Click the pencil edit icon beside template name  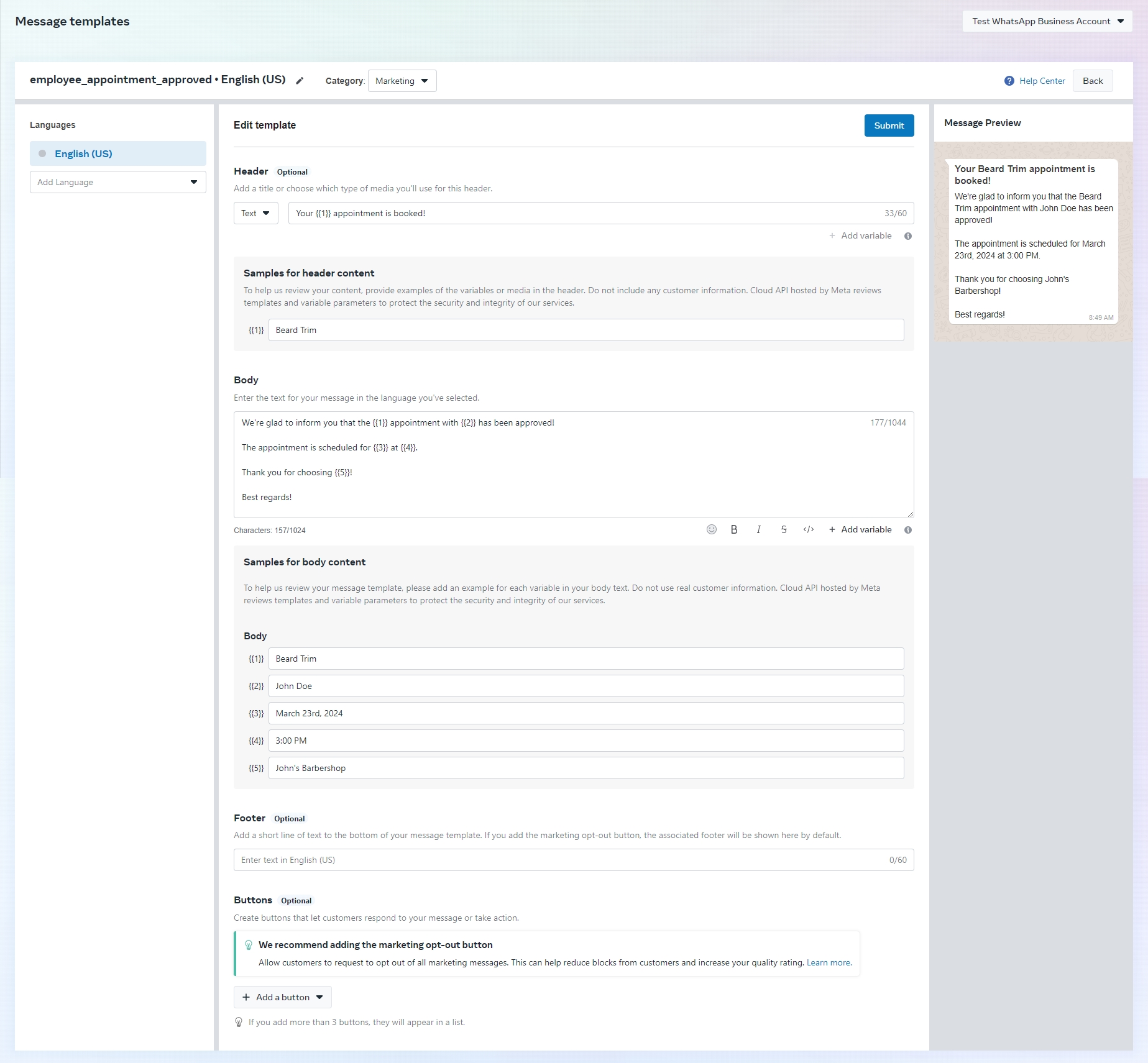point(300,81)
